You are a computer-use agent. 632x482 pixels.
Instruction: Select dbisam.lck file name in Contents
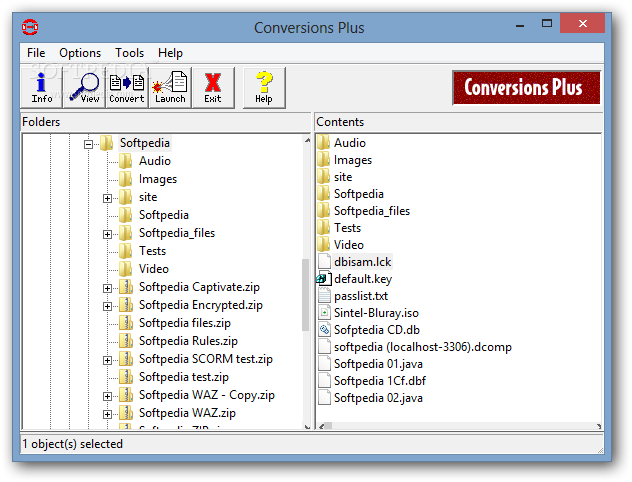(362, 262)
